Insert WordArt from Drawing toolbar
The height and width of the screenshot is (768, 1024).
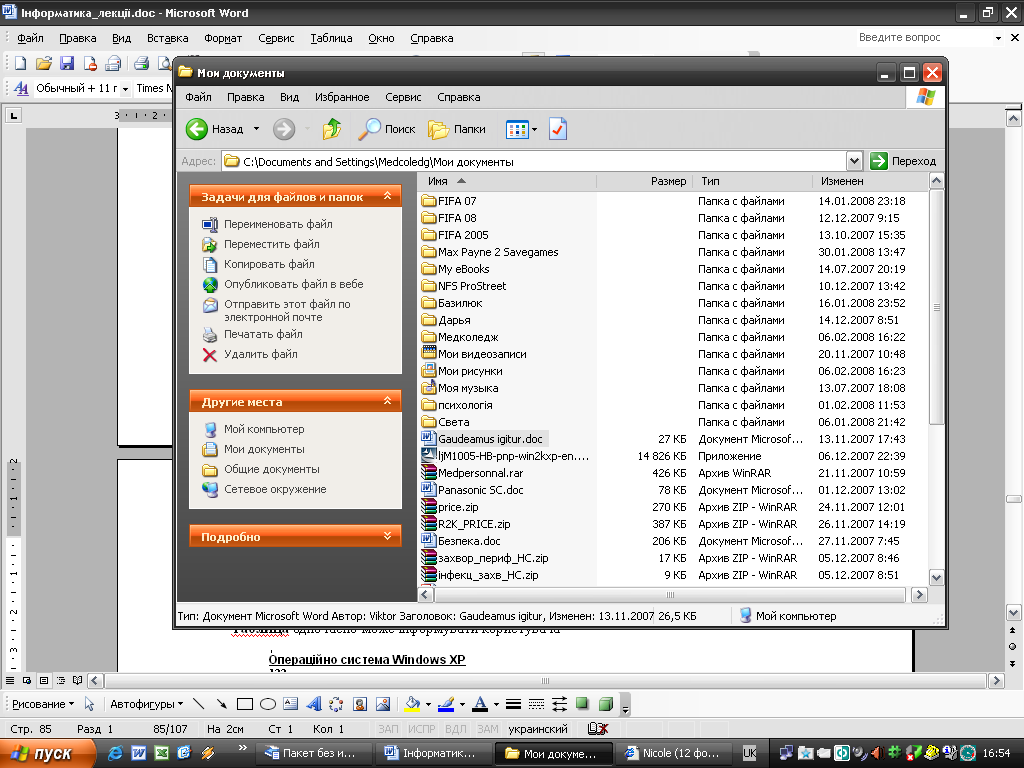click(314, 704)
